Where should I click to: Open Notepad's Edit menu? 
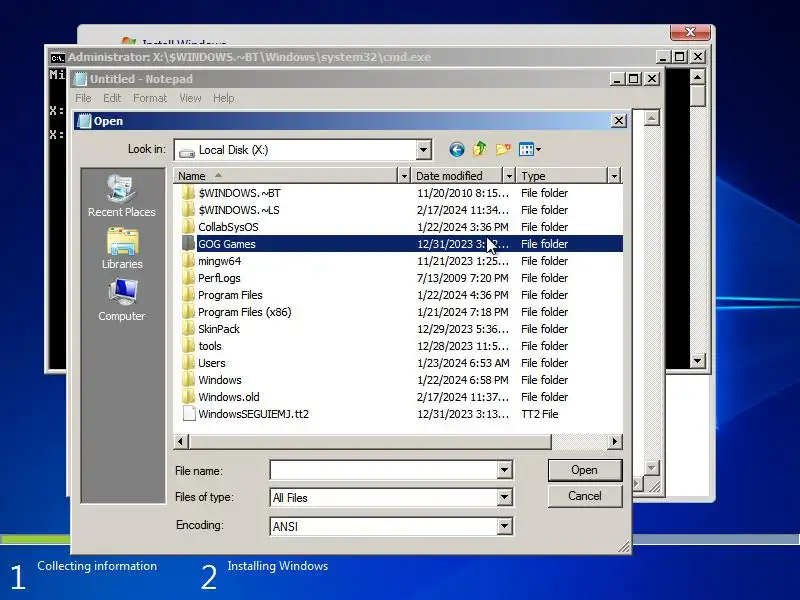pyautogui.click(x=112, y=98)
